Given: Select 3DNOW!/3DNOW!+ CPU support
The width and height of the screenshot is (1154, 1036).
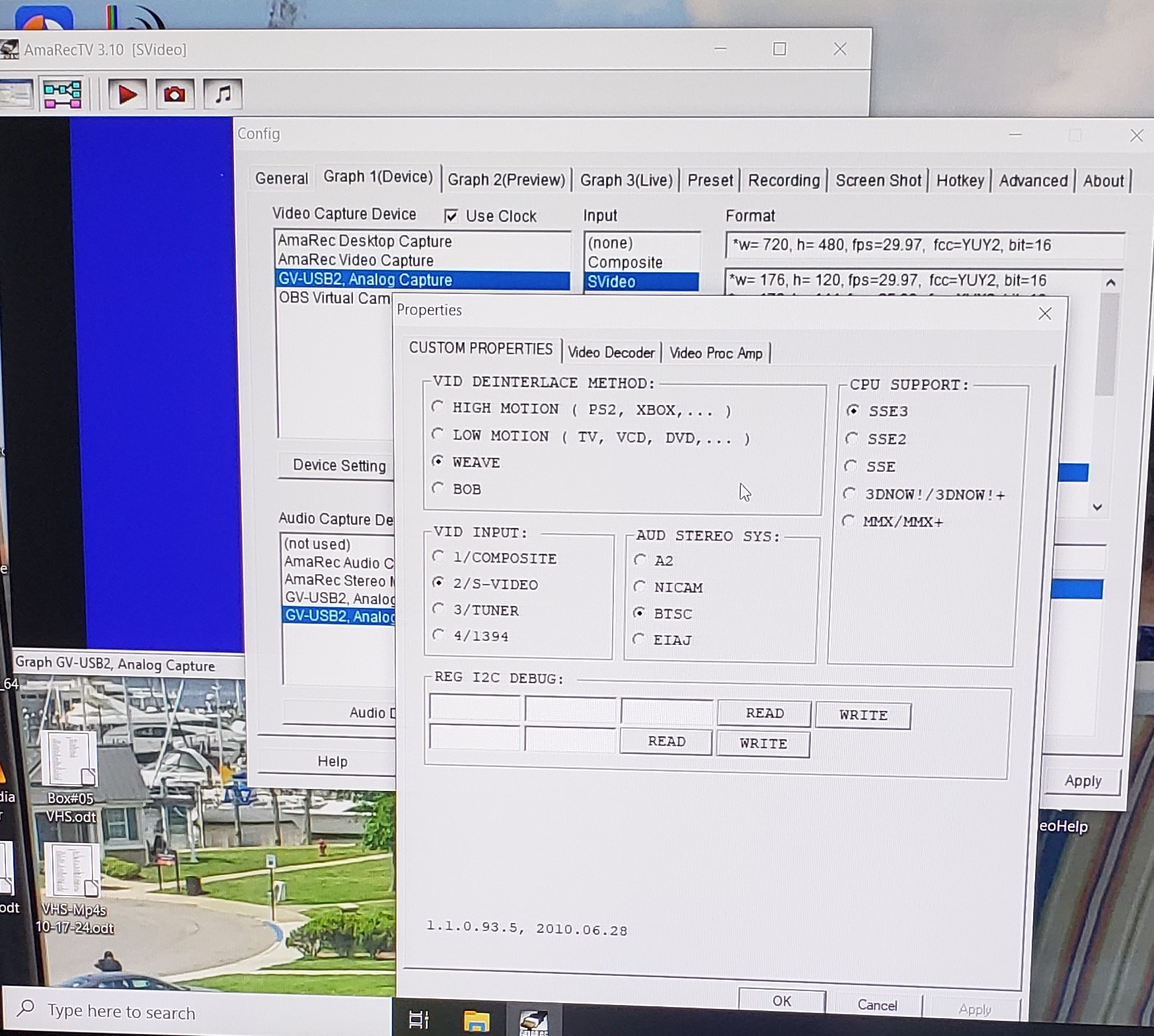Looking at the screenshot, I should pos(849,494).
